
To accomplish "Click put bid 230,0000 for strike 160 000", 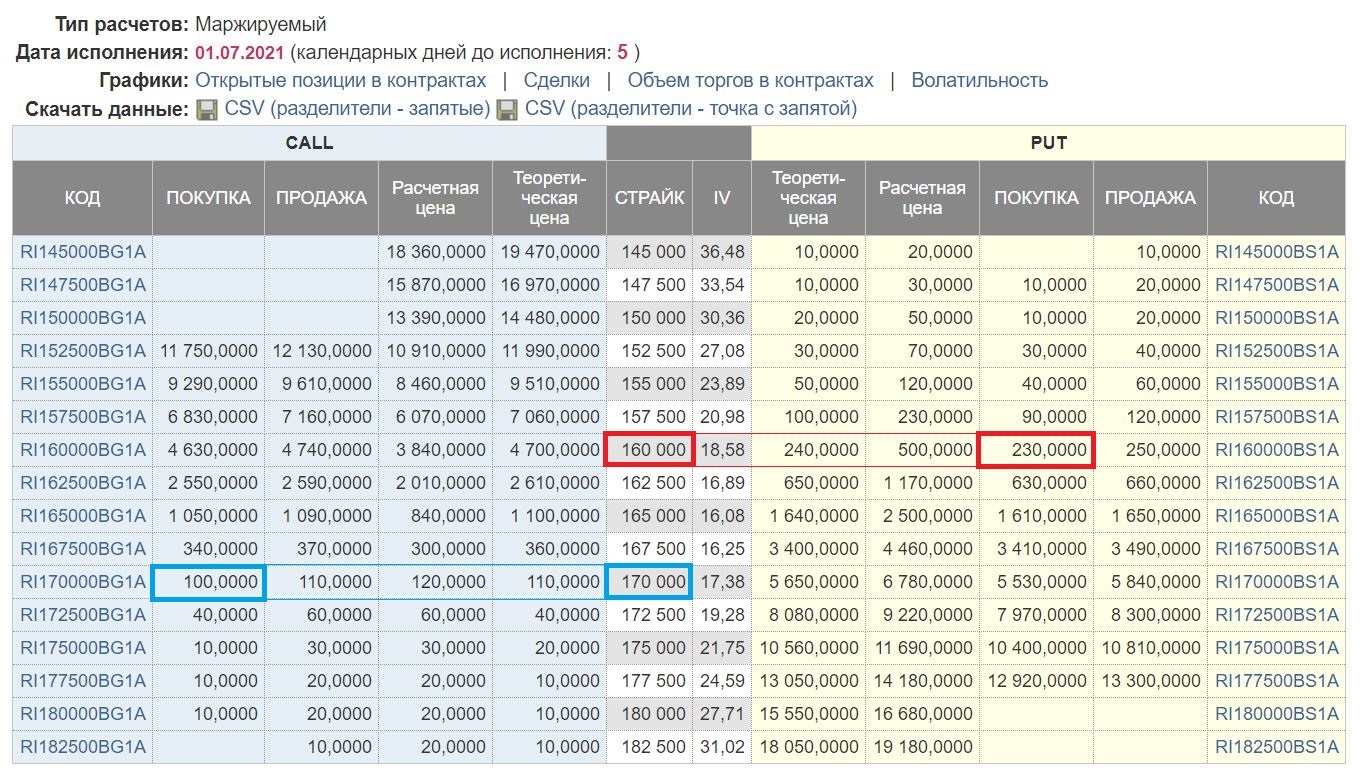I will pos(1037,450).
